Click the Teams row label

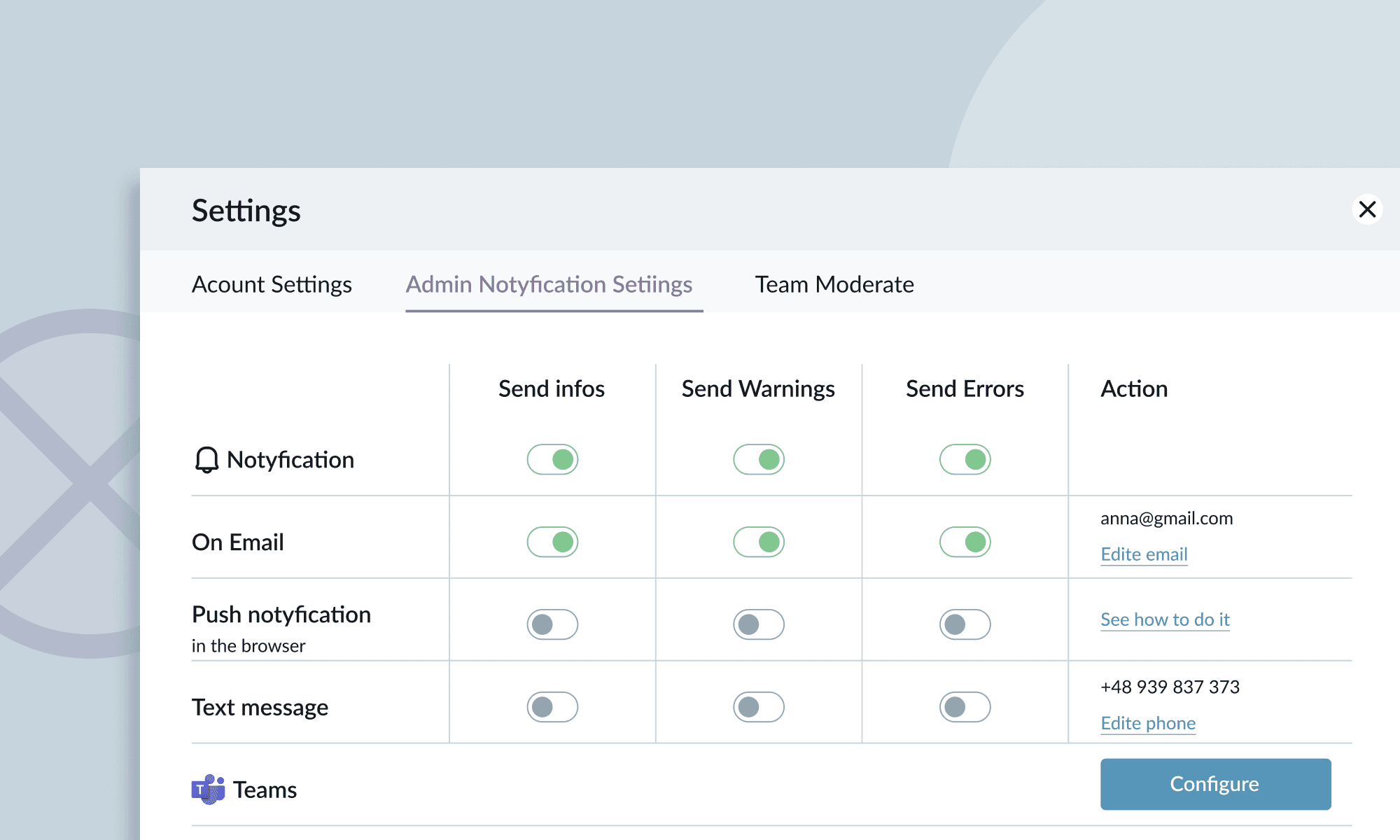(265, 790)
